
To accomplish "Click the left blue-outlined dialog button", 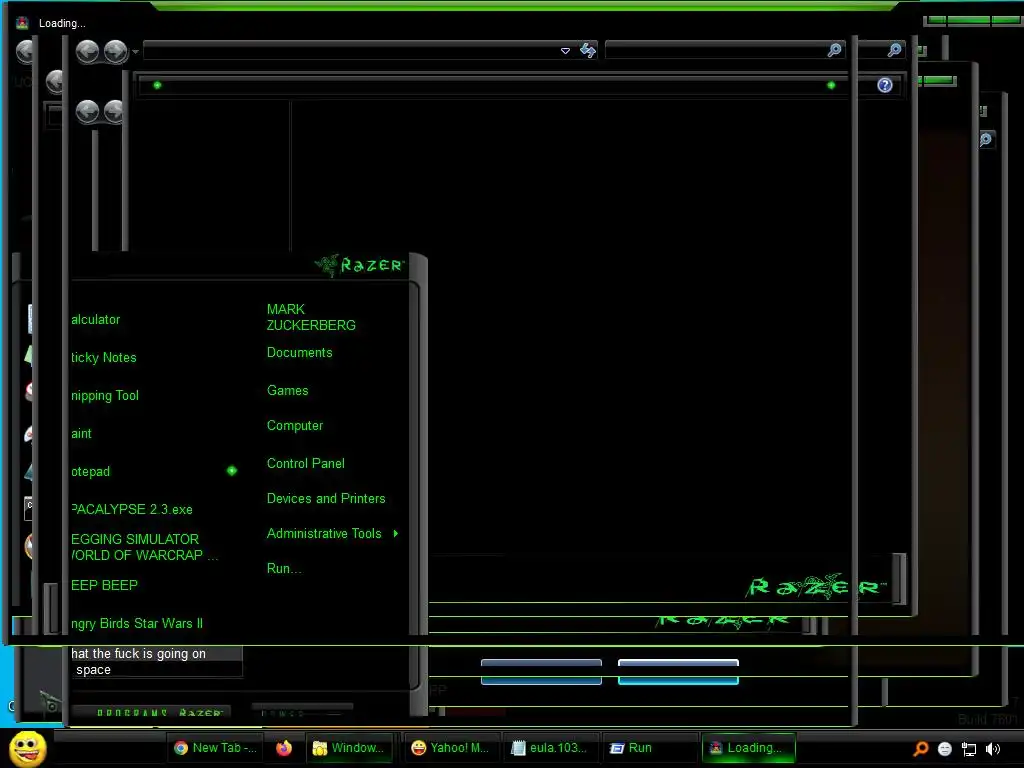I will pos(541,672).
